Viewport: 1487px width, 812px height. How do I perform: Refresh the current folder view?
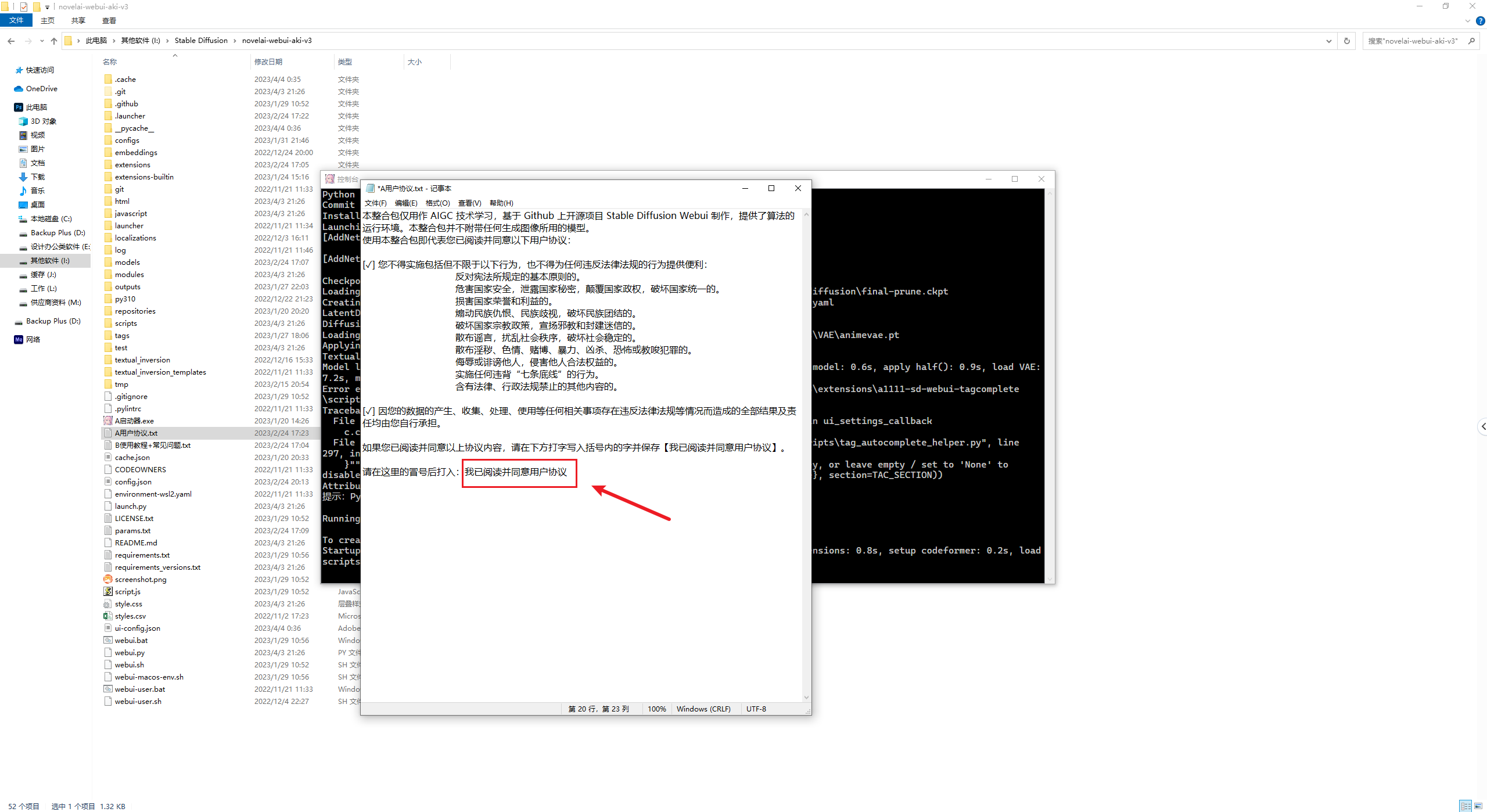(x=1346, y=41)
